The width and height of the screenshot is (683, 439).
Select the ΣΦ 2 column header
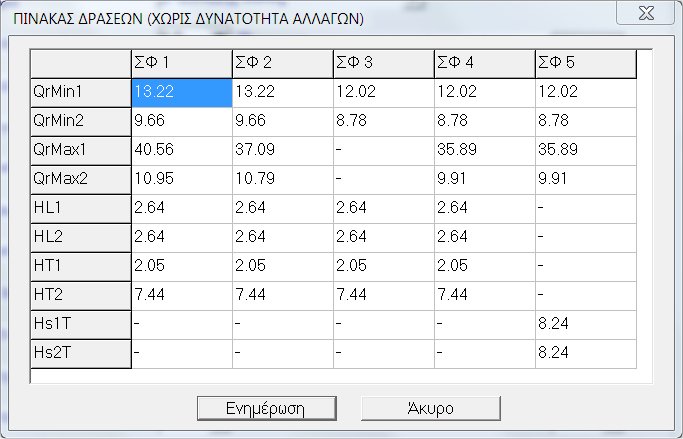282,63
